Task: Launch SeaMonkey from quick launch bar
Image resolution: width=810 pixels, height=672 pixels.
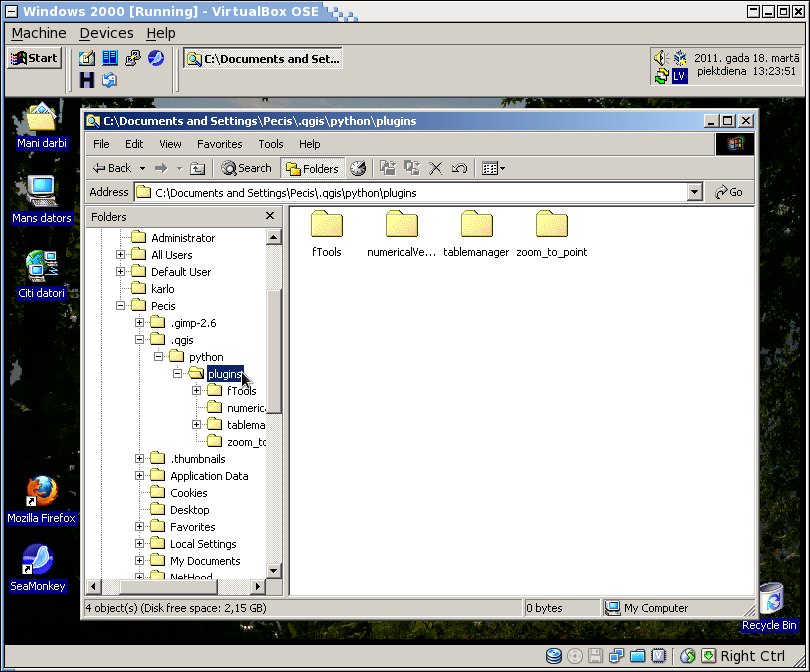Action: click(x=156, y=58)
